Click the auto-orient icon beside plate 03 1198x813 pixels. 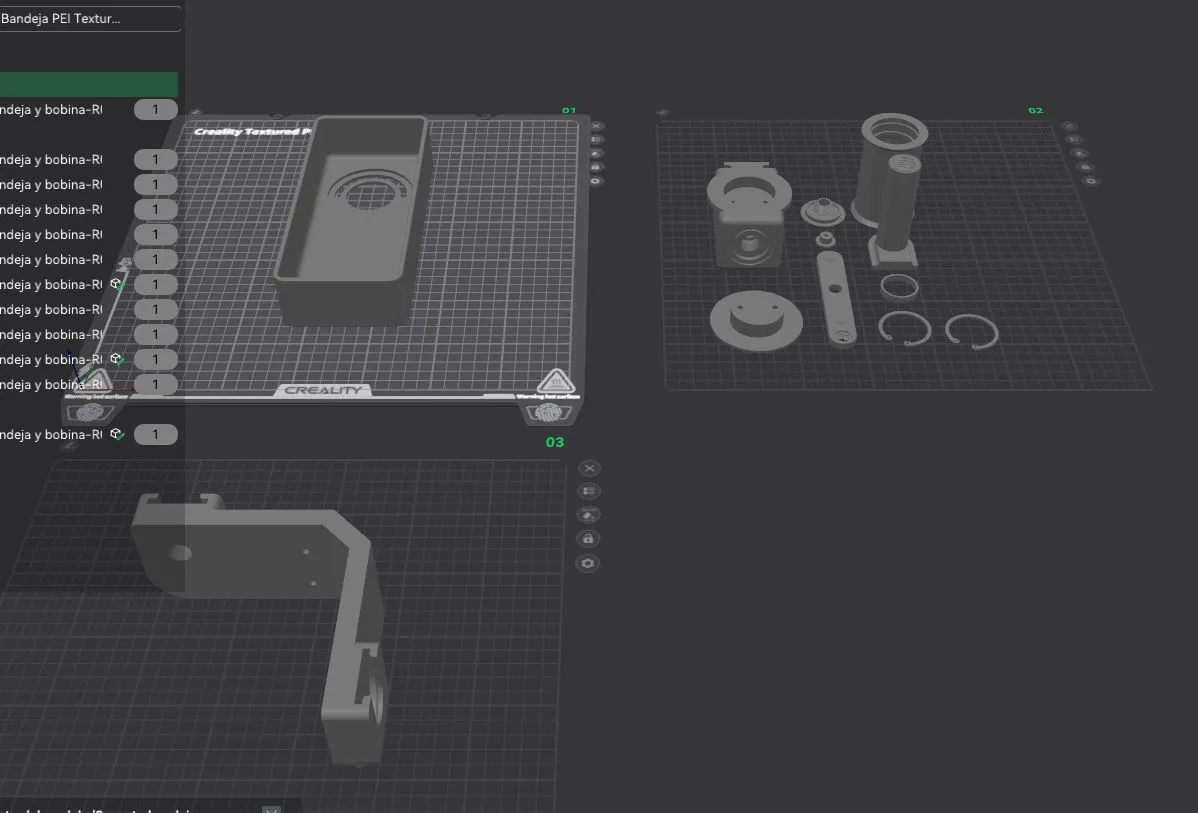point(588,515)
